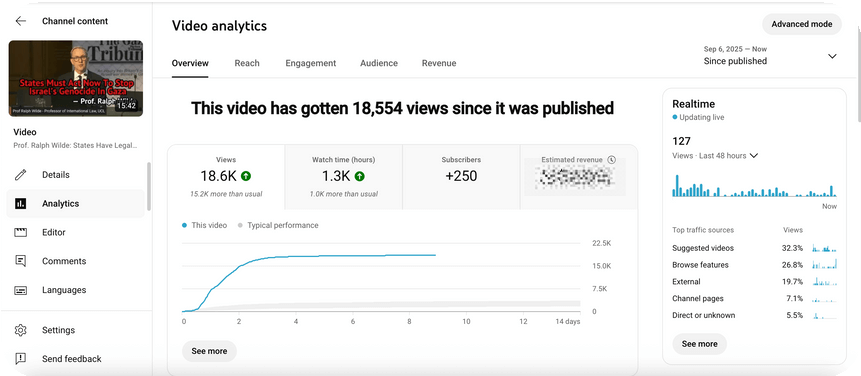Click the Advanced mode button
Image resolution: width=861 pixels, height=376 pixels.
pos(802,24)
